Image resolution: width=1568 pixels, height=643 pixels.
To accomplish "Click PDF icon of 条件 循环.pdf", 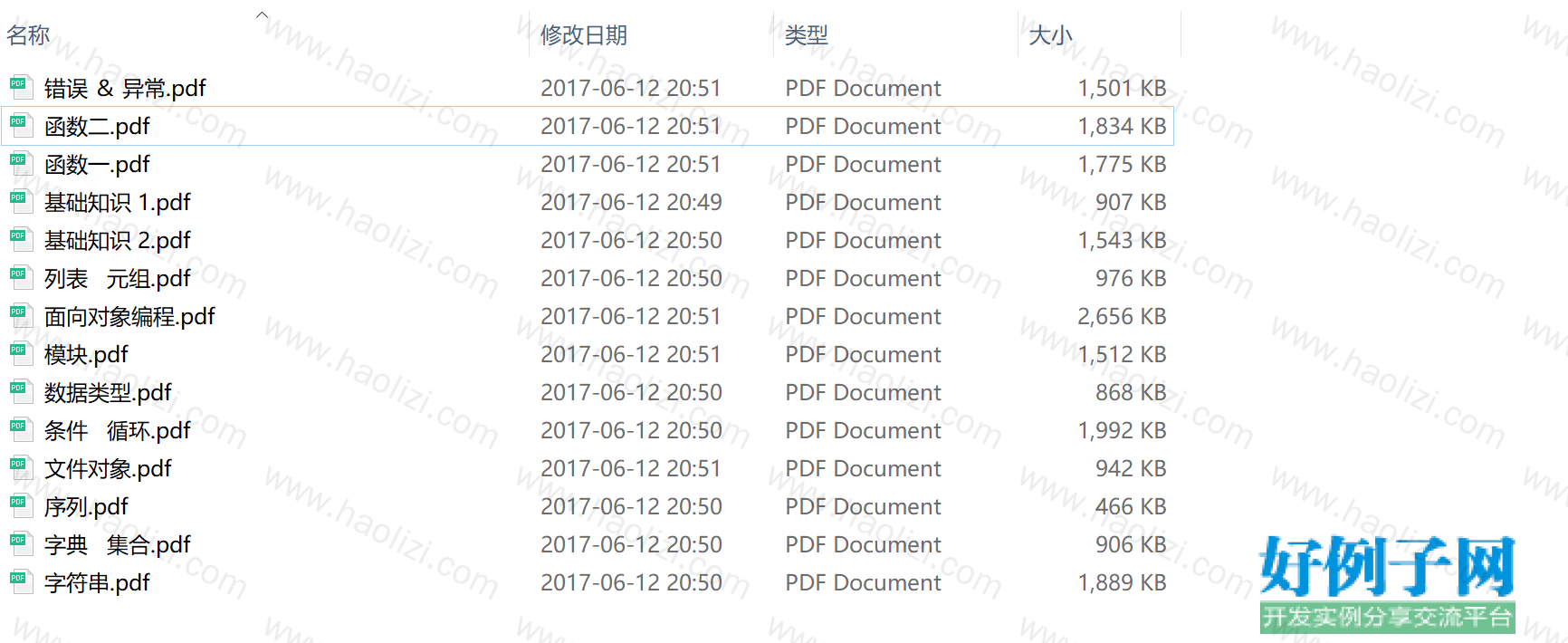I will [21, 430].
